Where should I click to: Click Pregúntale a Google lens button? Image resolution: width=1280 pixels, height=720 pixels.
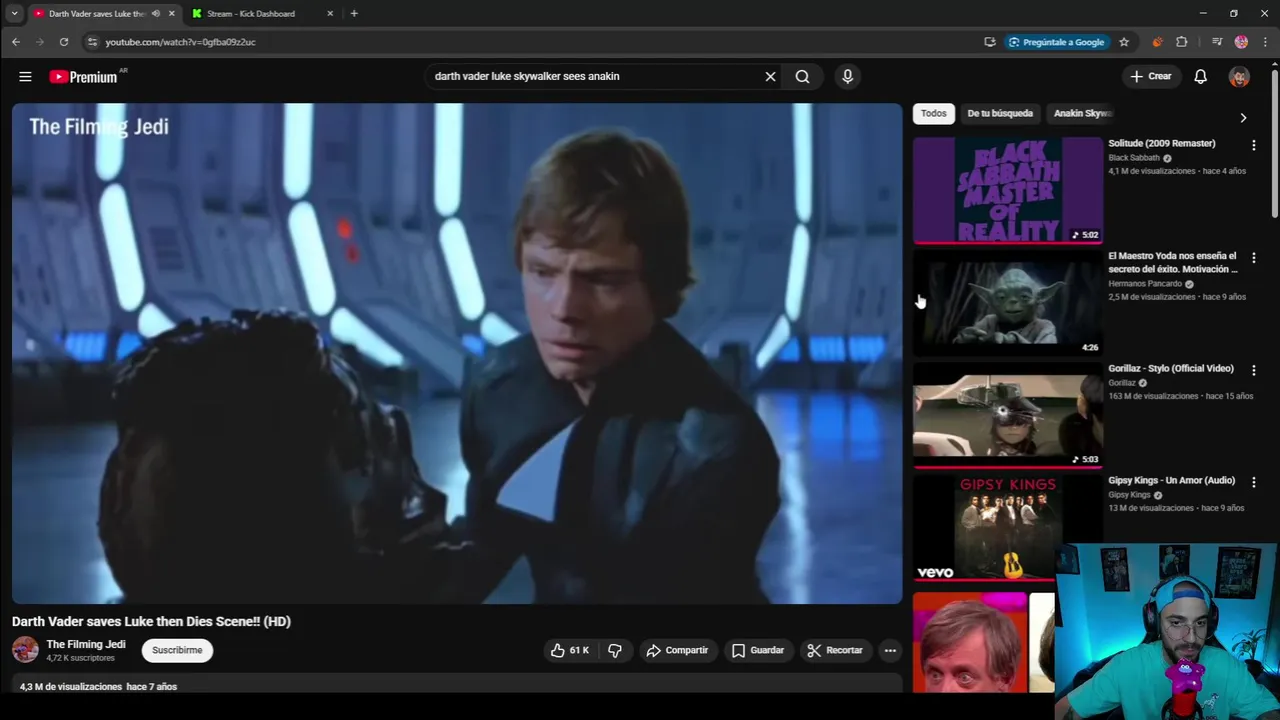click(x=1056, y=42)
